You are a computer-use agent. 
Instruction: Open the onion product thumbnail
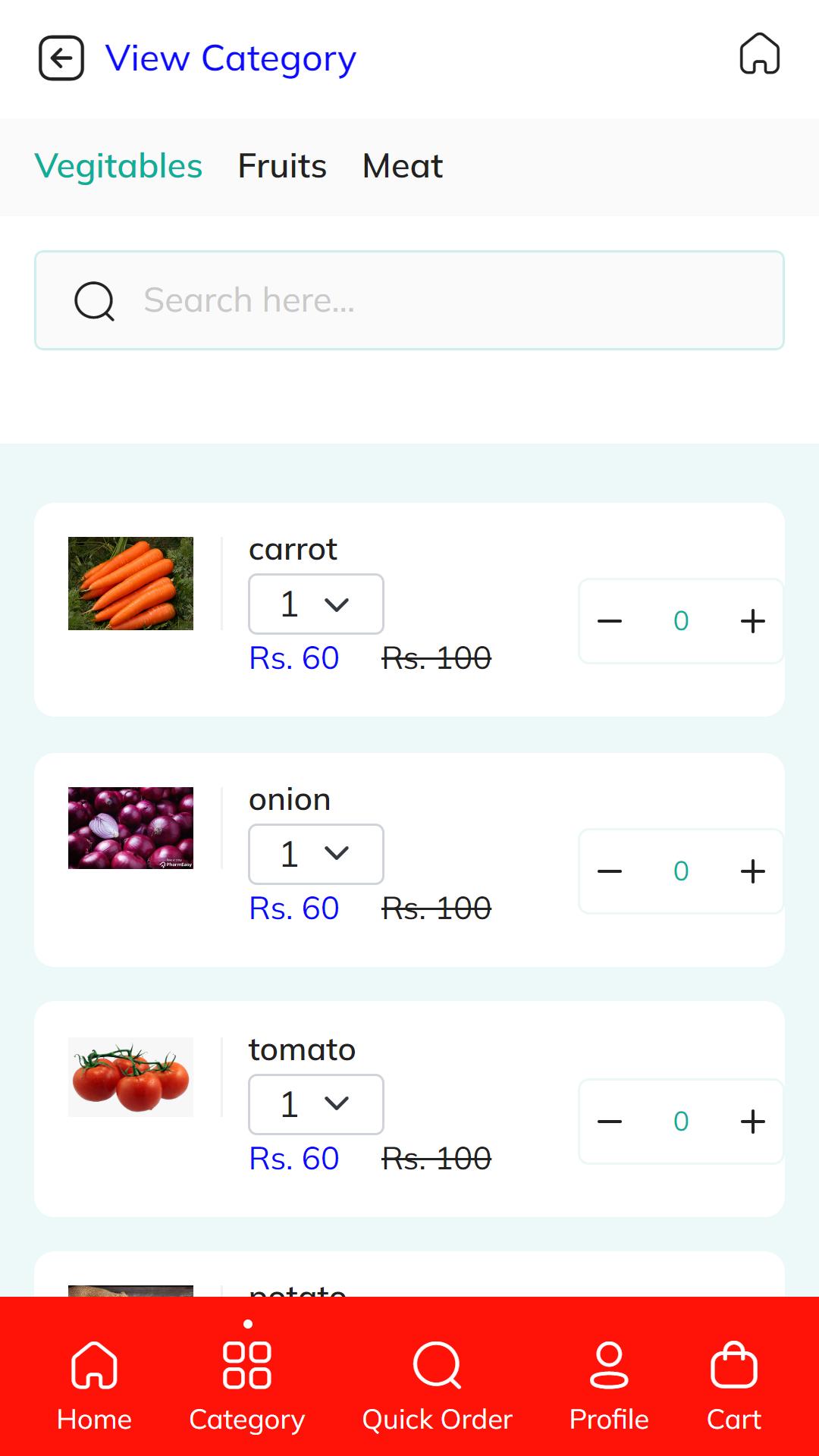point(130,828)
